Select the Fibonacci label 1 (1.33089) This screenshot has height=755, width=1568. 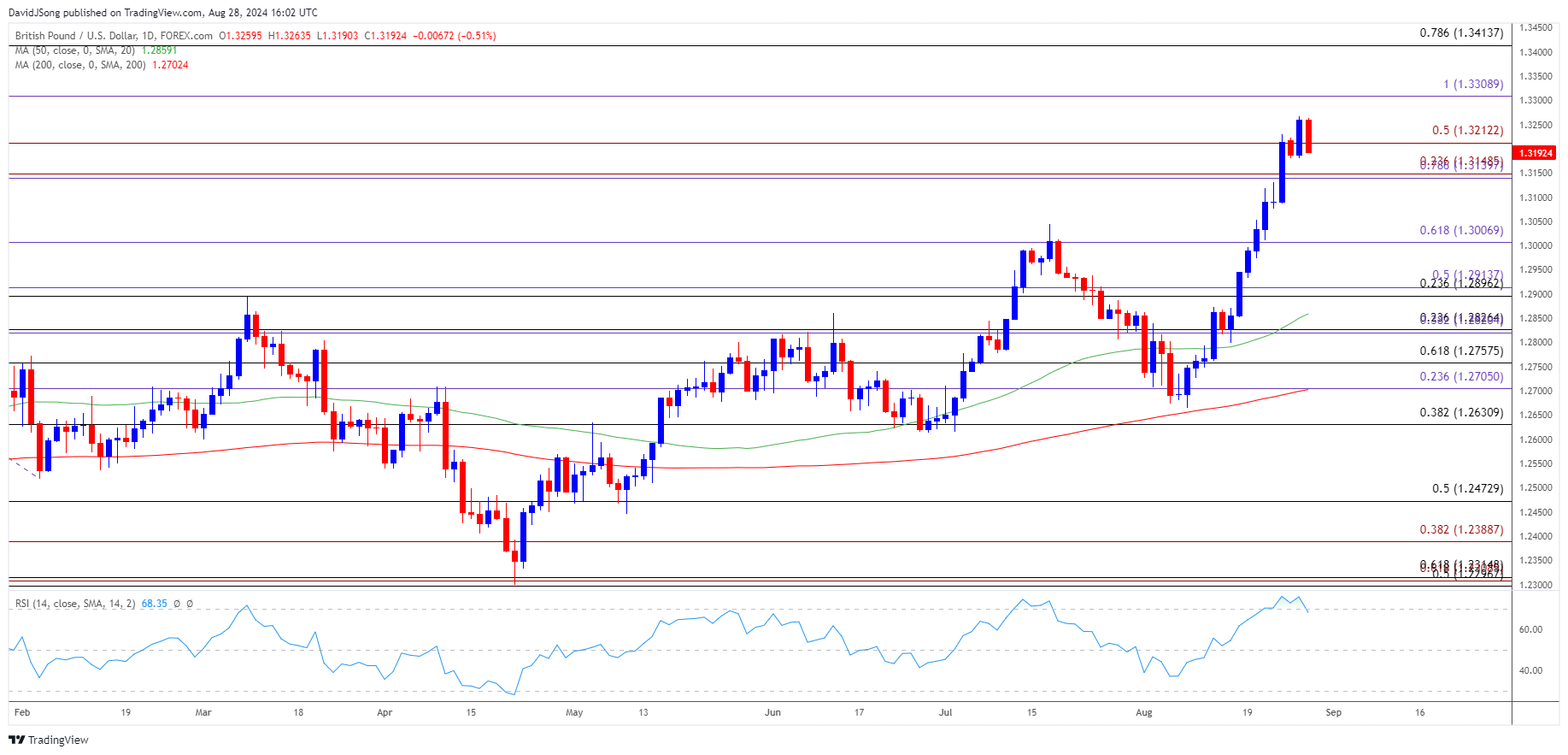point(1473,84)
